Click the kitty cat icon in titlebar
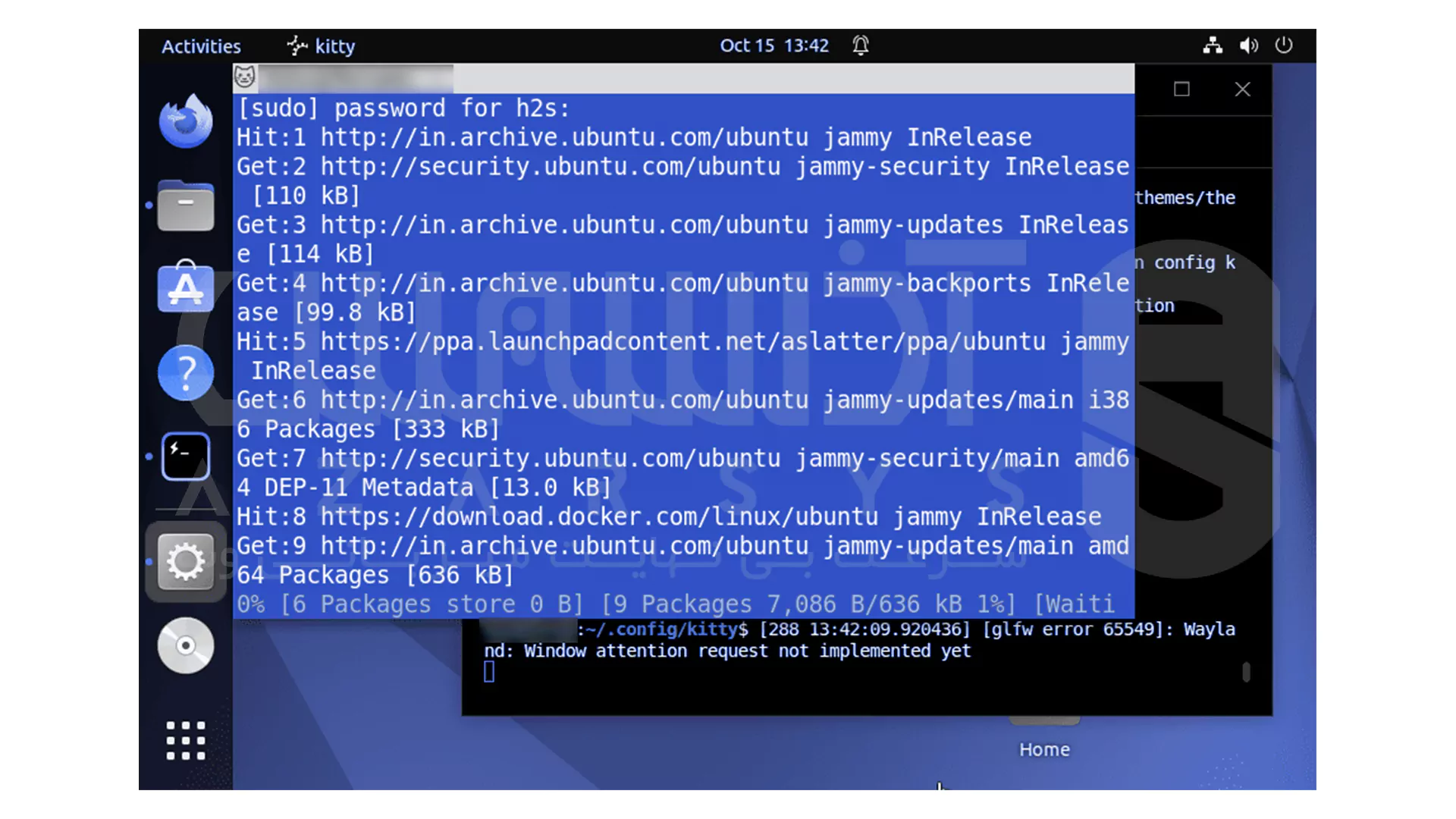Viewport: 1456px width, 819px height. tap(244, 77)
